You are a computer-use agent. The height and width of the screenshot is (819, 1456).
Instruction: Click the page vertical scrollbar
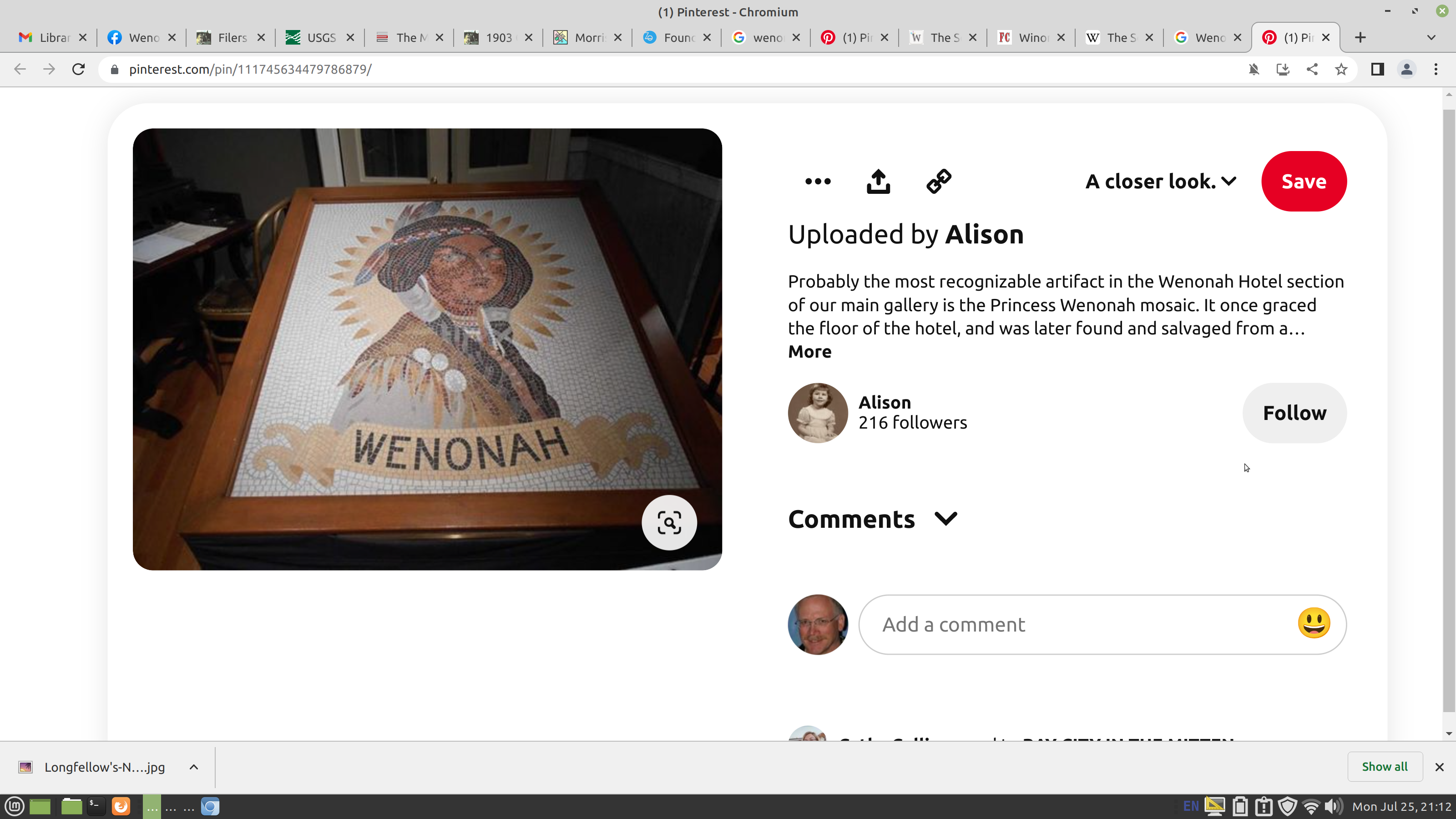[x=1449, y=410]
